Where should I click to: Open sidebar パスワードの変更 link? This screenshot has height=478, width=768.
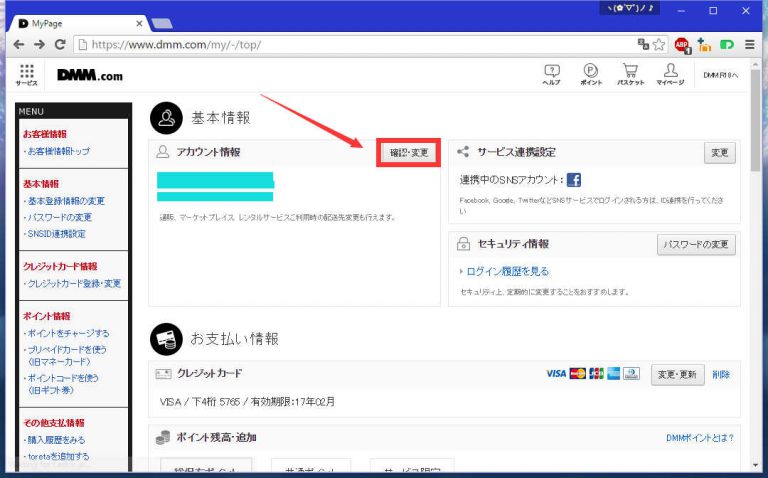60,217
